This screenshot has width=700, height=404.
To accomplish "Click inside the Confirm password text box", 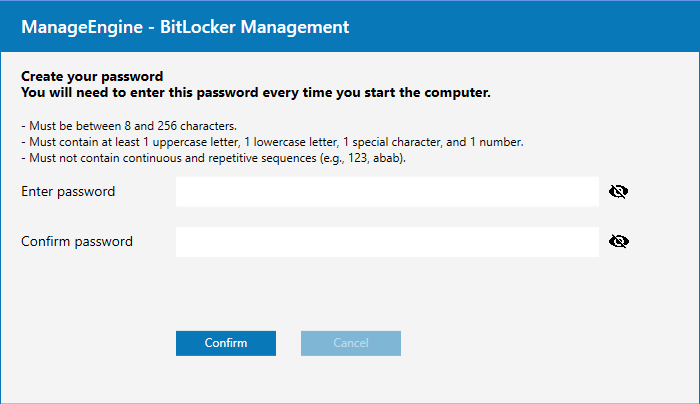I will click(387, 241).
